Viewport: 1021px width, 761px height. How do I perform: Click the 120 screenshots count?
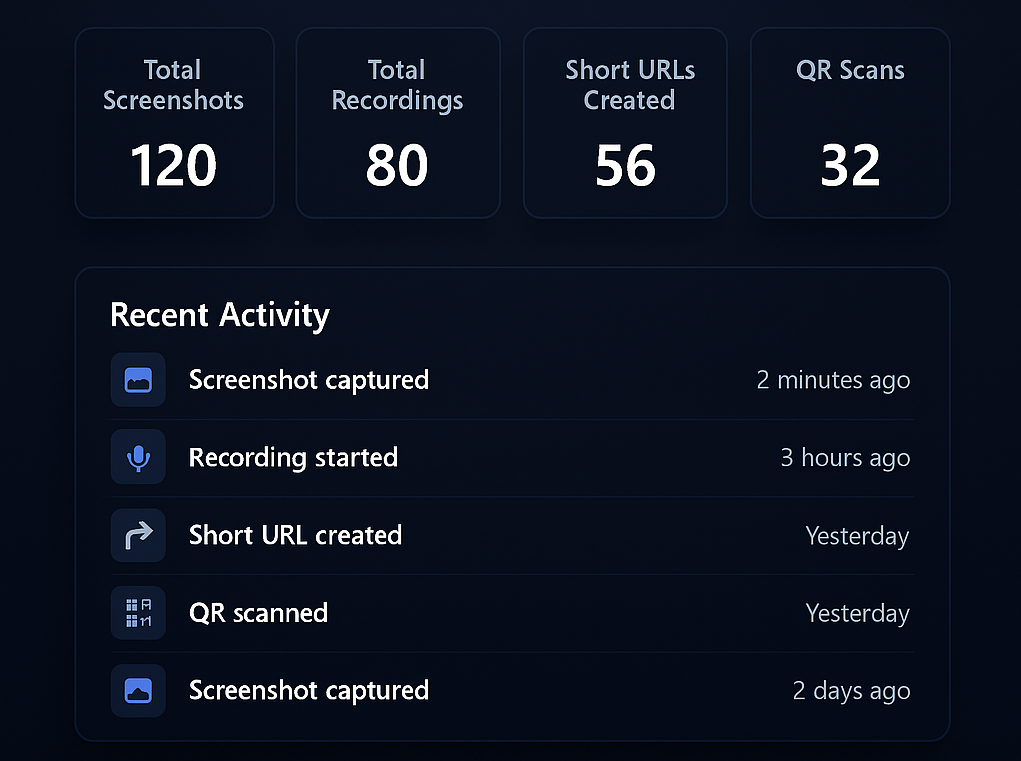pos(174,166)
